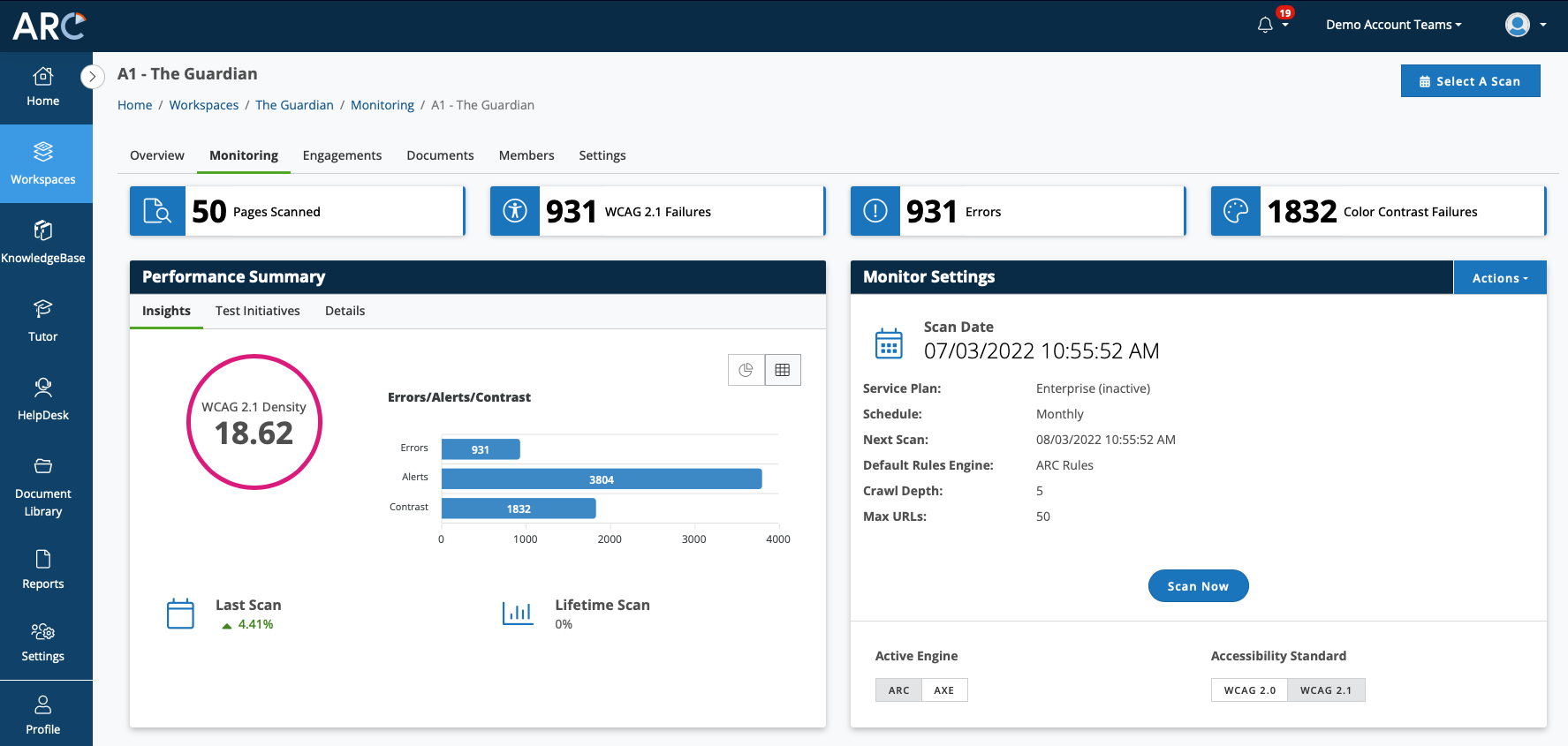Viewport: 1568px width, 746px height.
Task: Follow the Workspaces breadcrumb link
Action: (204, 105)
